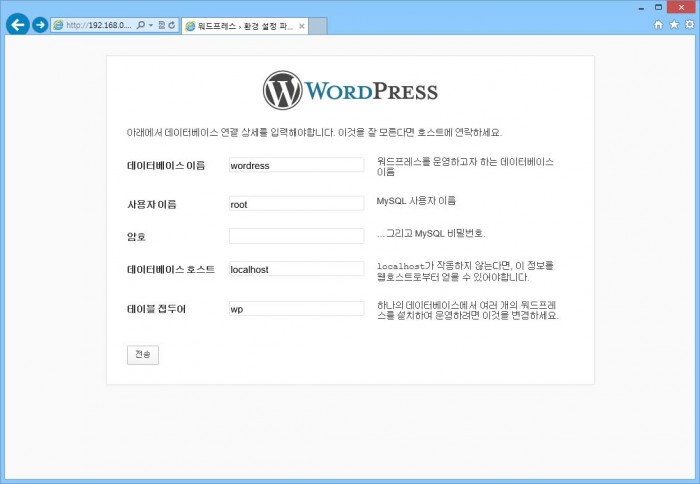Screen dimensions: 700x484
Task: Click the Home icon in the browser toolbar
Action: (658, 25)
